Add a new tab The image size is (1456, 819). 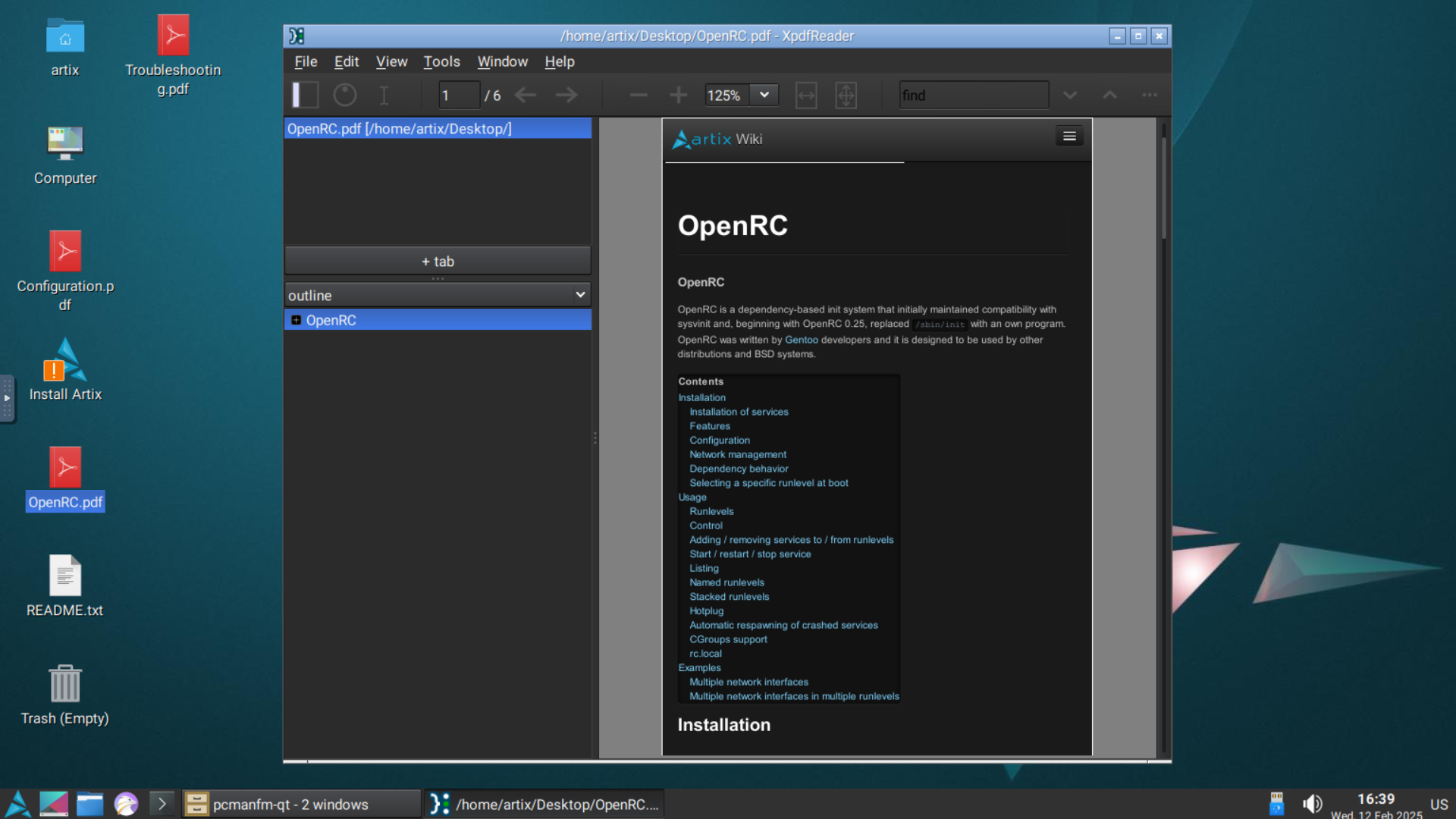coord(438,262)
